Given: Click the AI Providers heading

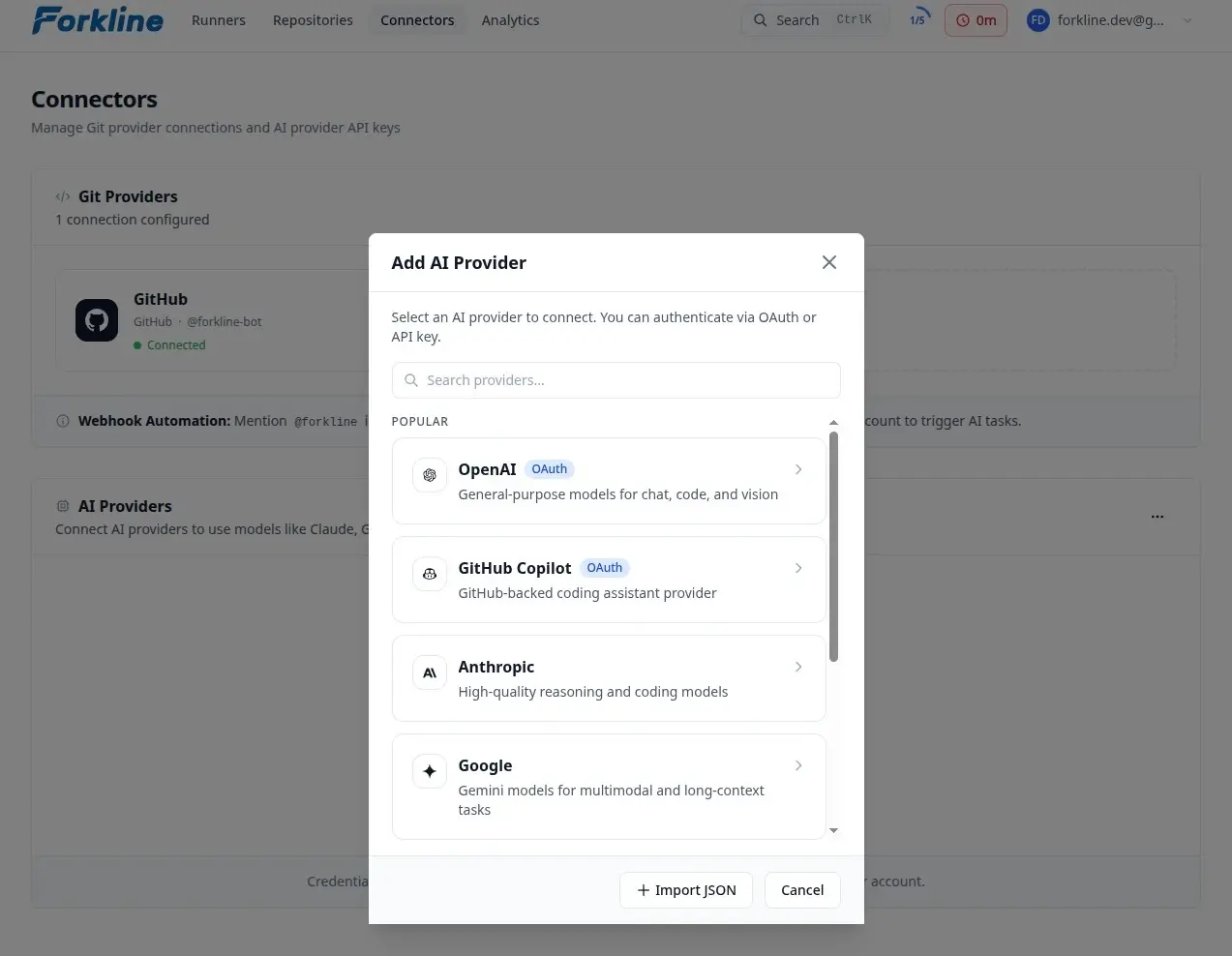Looking at the screenshot, I should point(125,506).
